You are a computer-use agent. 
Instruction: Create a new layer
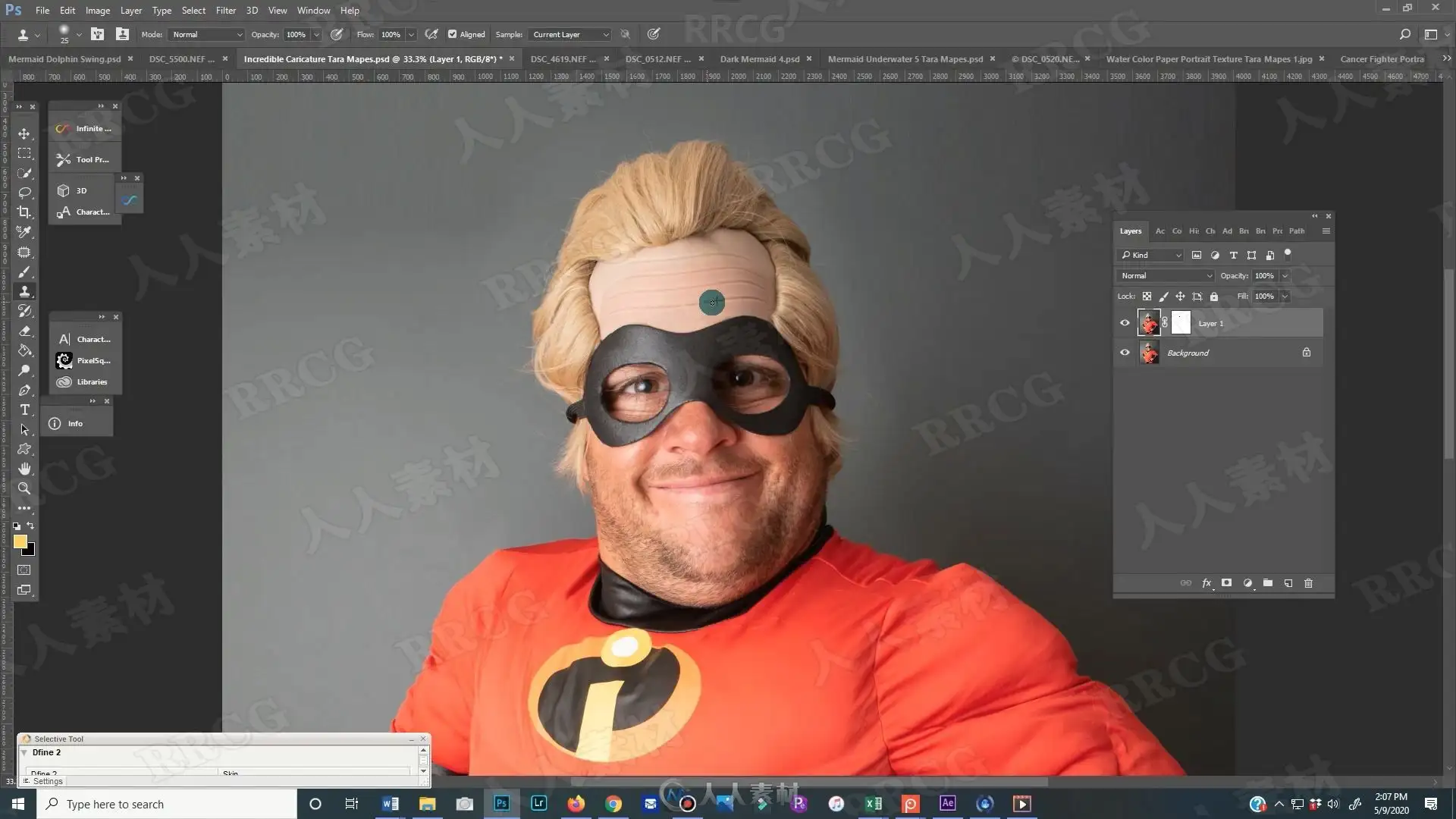(1288, 583)
